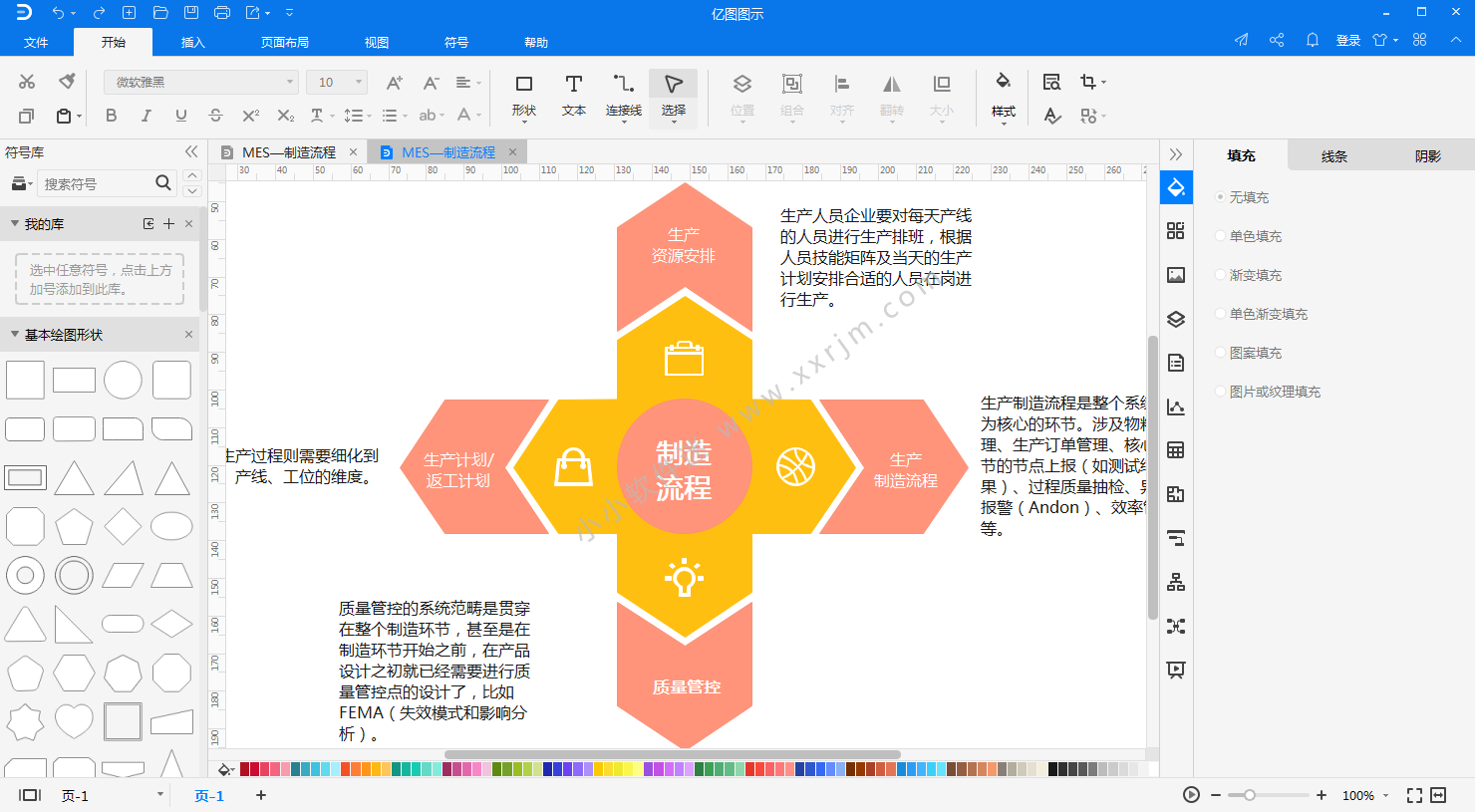The width and height of the screenshot is (1475, 812).
Task: Click the black swatch in color palette
Action: pyautogui.click(x=1053, y=769)
